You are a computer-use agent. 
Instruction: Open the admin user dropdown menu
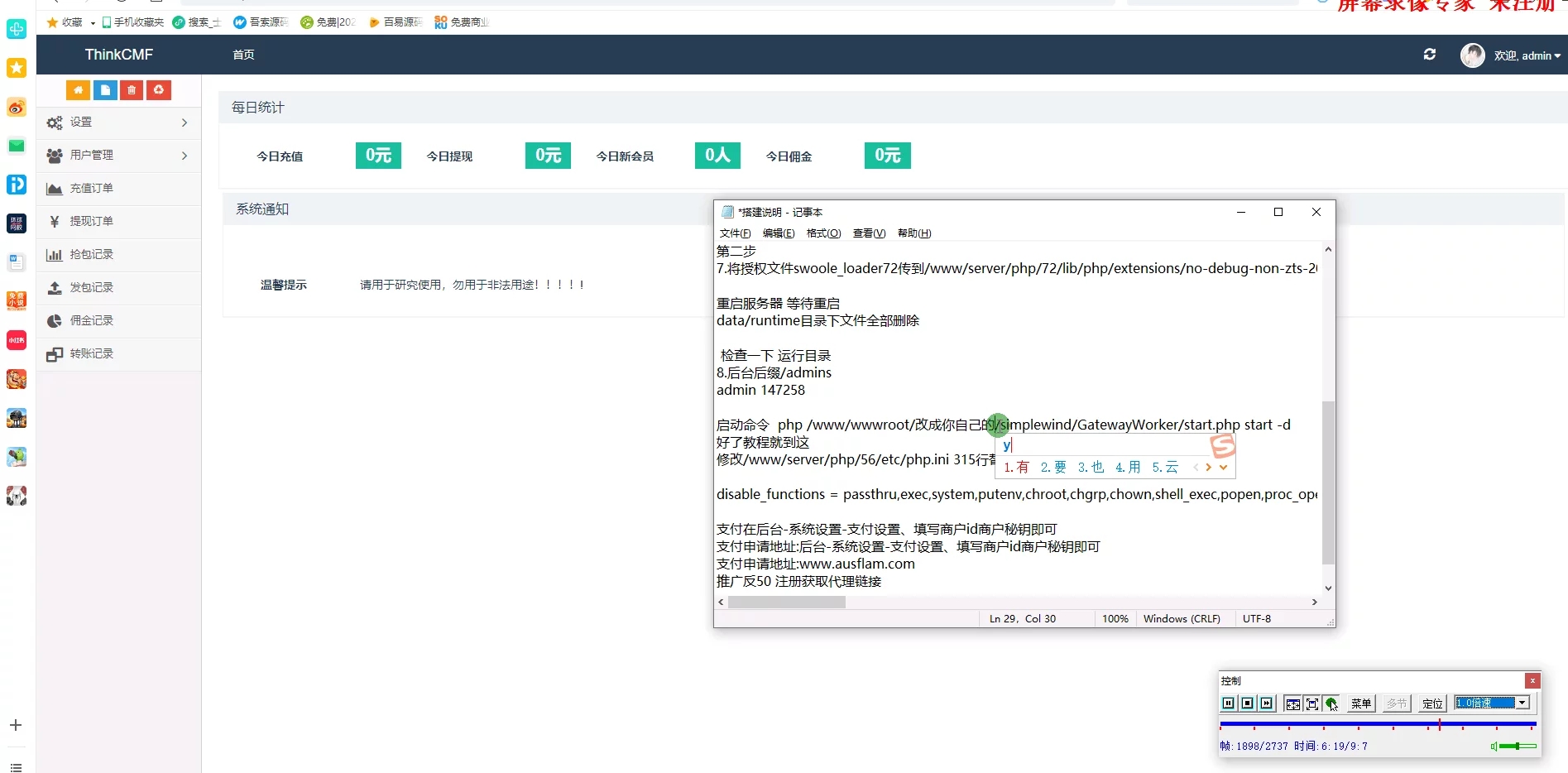(x=1527, y=55)
